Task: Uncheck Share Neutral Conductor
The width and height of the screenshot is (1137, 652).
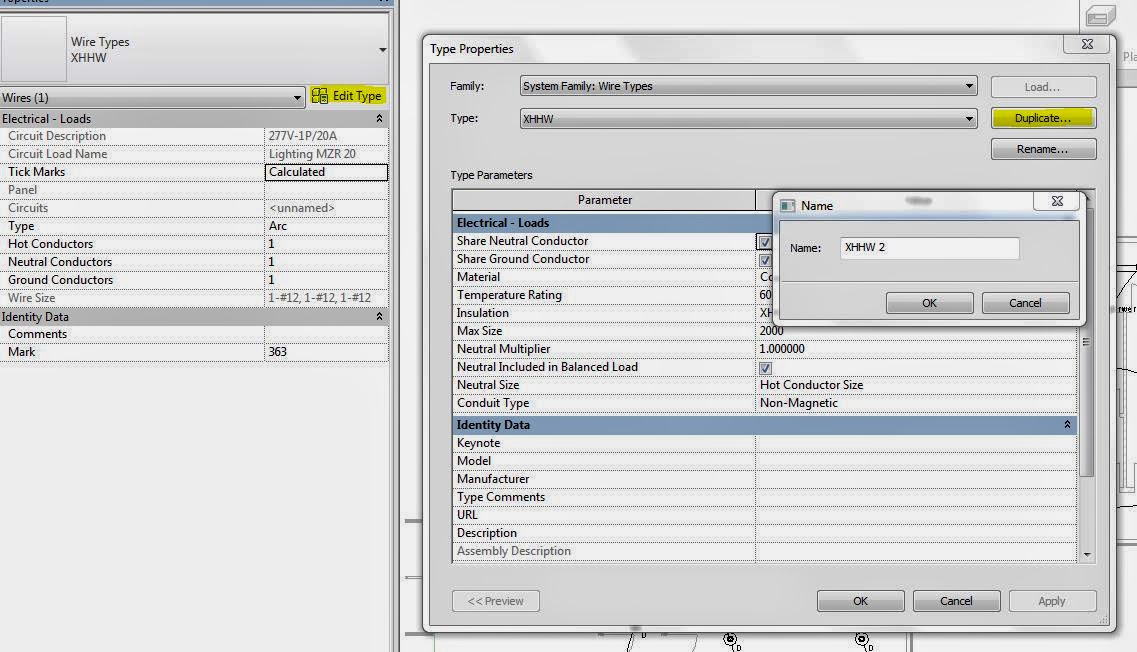Action: pos(765,241)
